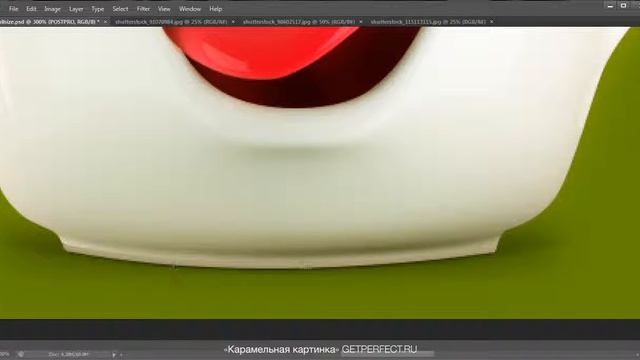Open the Filter menu

pos(143,9)
